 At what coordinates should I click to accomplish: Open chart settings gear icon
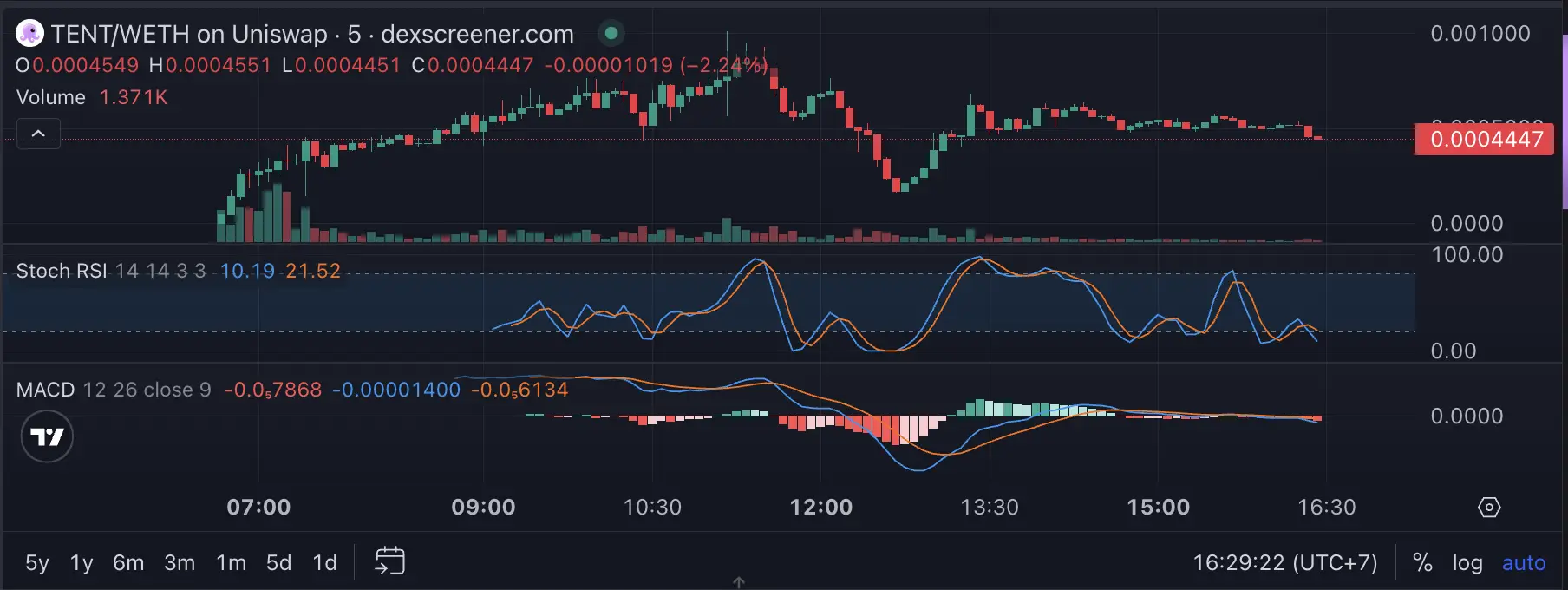point(1489,508)
